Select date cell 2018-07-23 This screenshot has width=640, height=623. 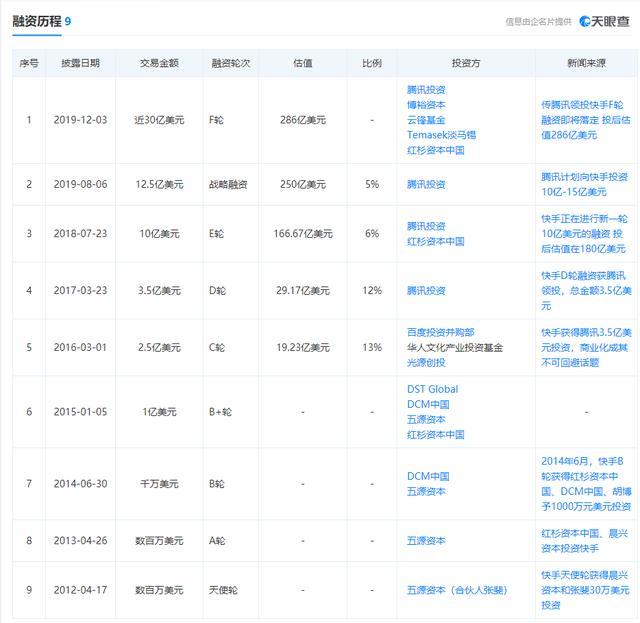(x=80, y=234)
